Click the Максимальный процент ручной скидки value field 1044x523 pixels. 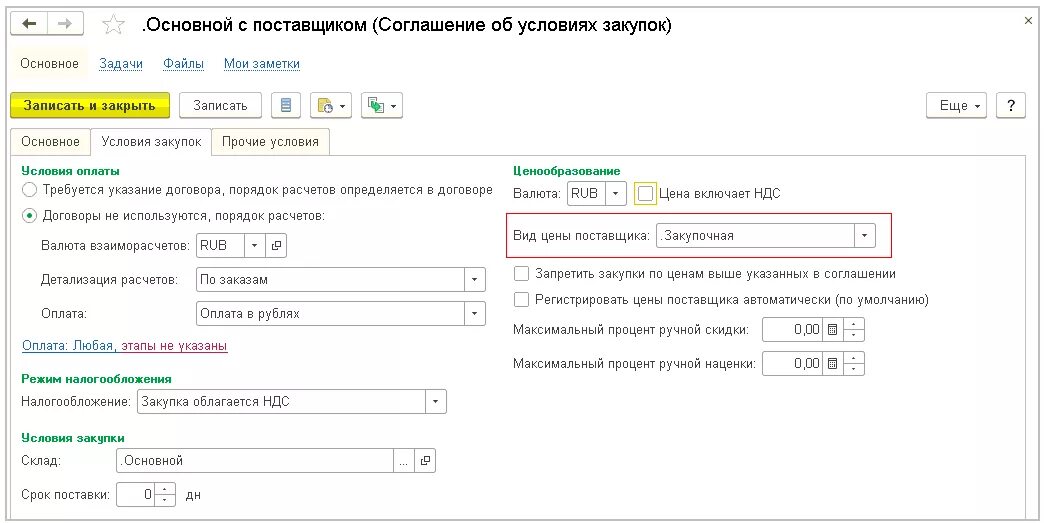793,329
